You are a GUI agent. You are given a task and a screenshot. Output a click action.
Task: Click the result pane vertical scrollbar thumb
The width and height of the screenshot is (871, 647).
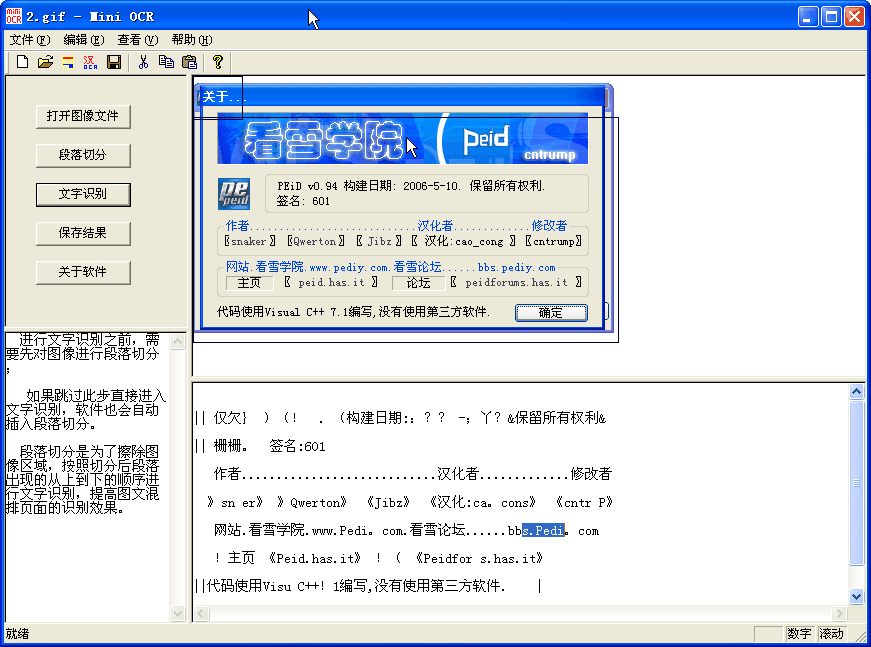click(856, 482)
